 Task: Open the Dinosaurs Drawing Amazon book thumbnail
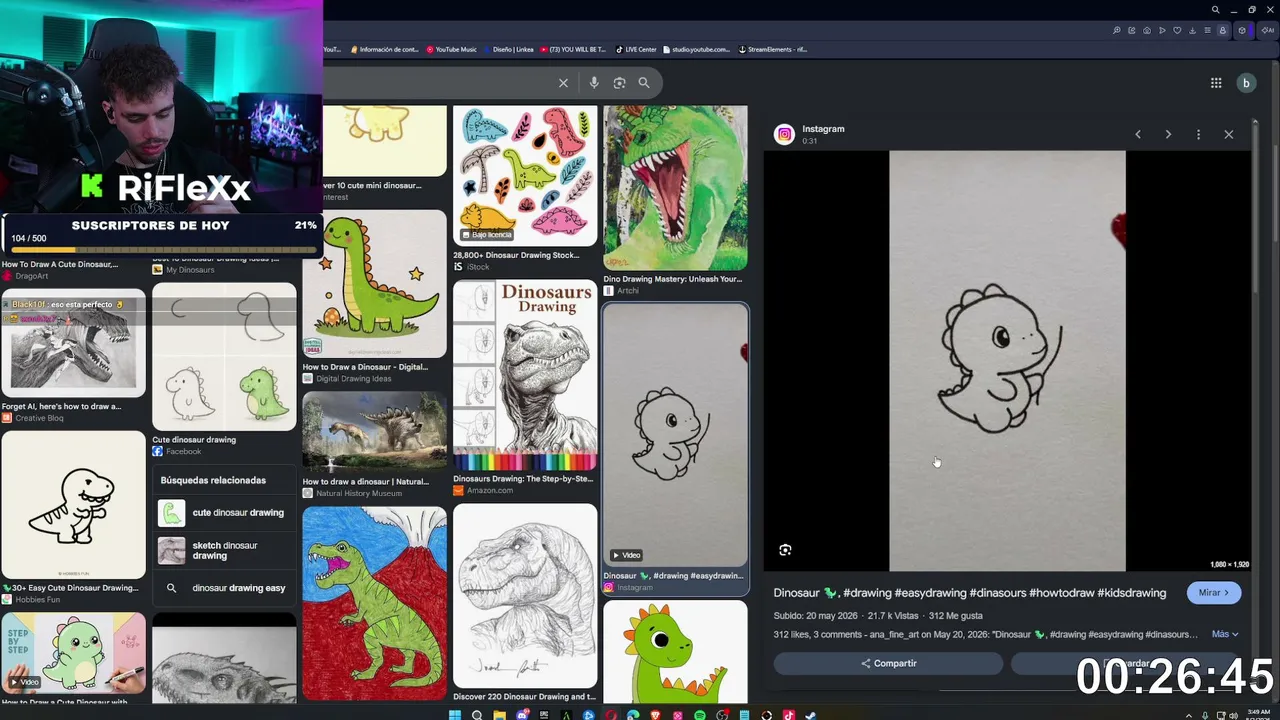525,375
